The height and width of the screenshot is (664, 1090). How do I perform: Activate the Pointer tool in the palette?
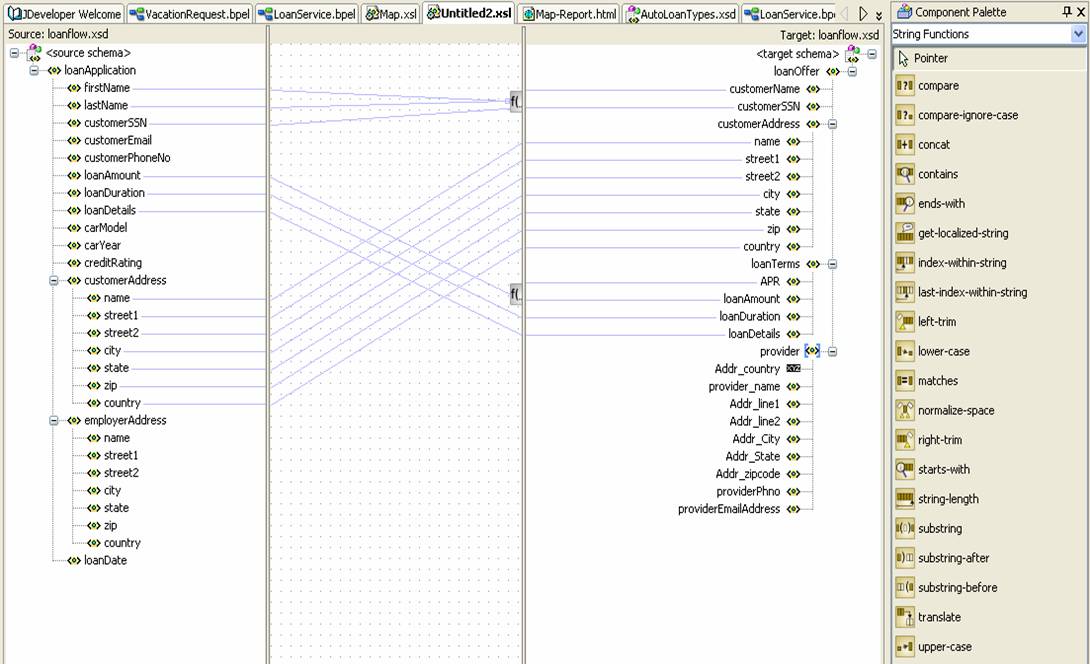989,58
